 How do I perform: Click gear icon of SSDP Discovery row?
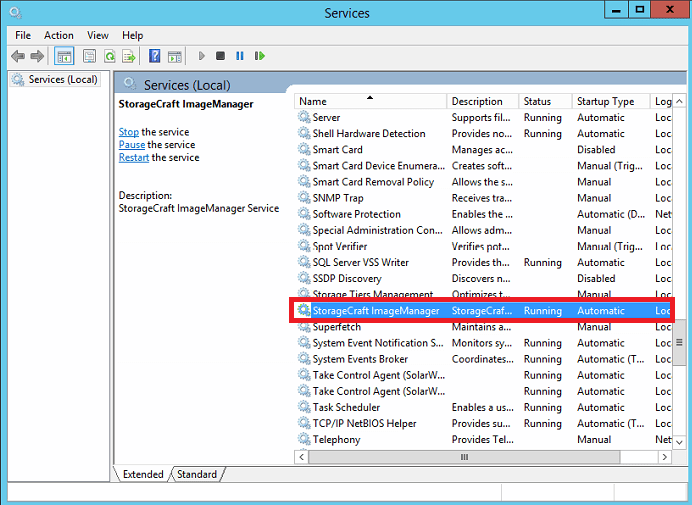pos(304,278)
